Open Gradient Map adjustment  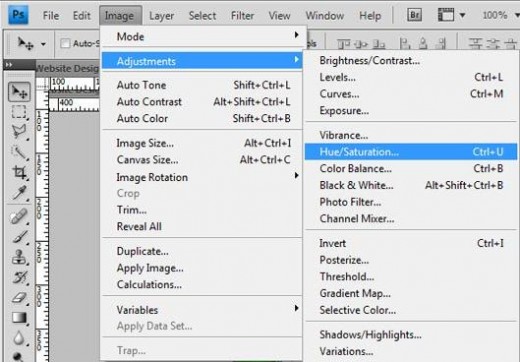(411, 293)
